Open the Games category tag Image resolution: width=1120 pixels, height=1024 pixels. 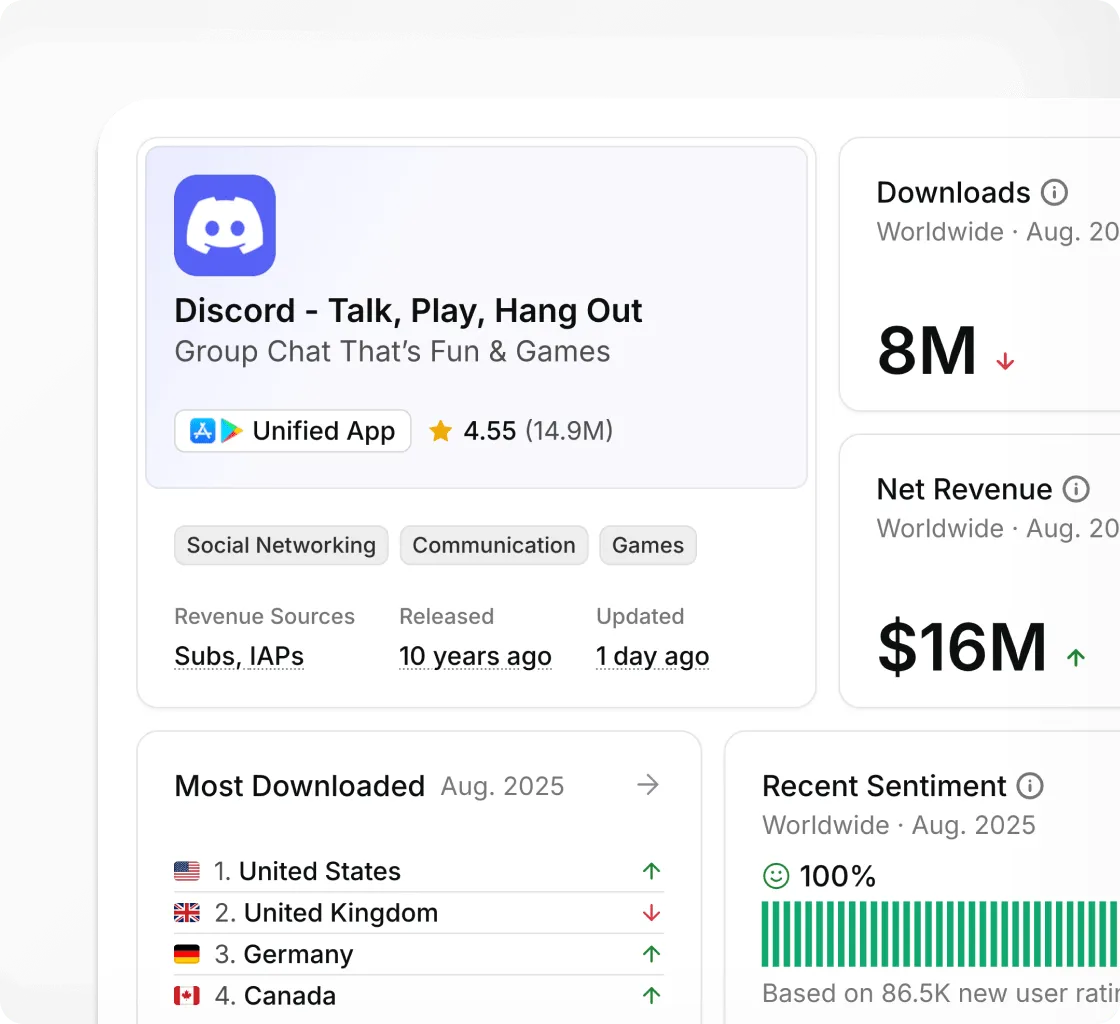click(x=648, y=546)
